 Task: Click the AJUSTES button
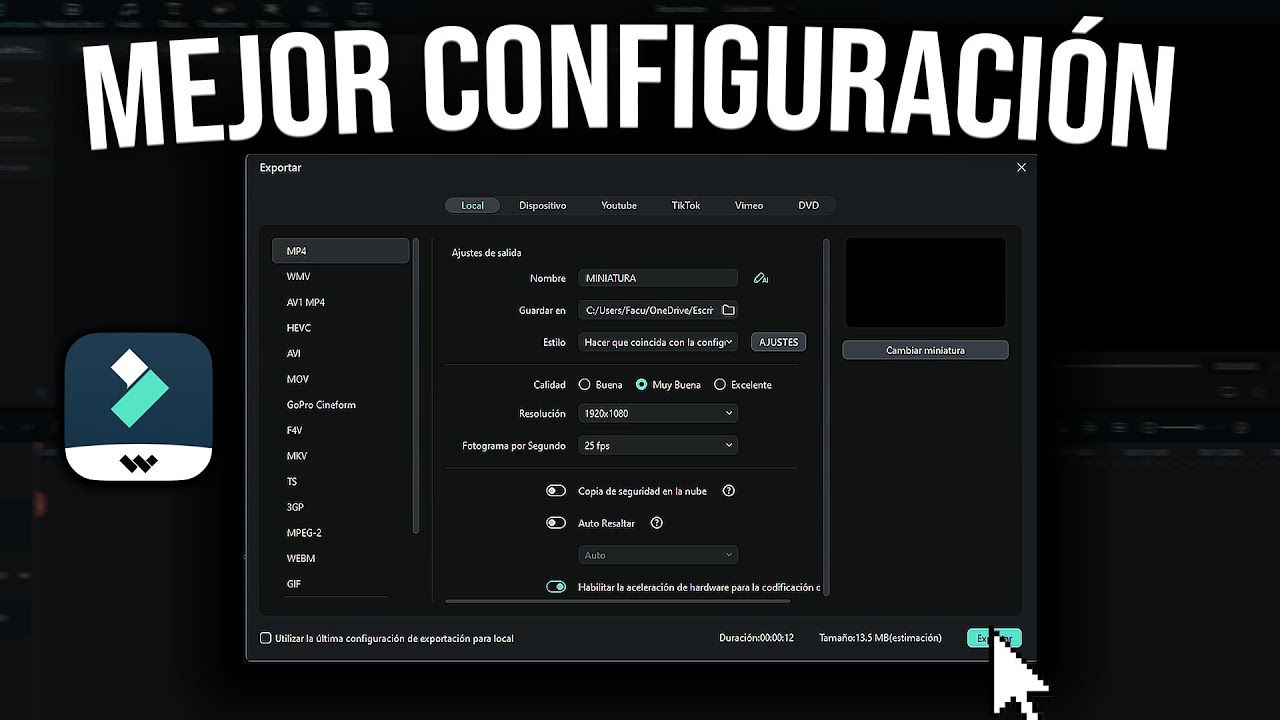pyautogui.click(x=778, y=342)
